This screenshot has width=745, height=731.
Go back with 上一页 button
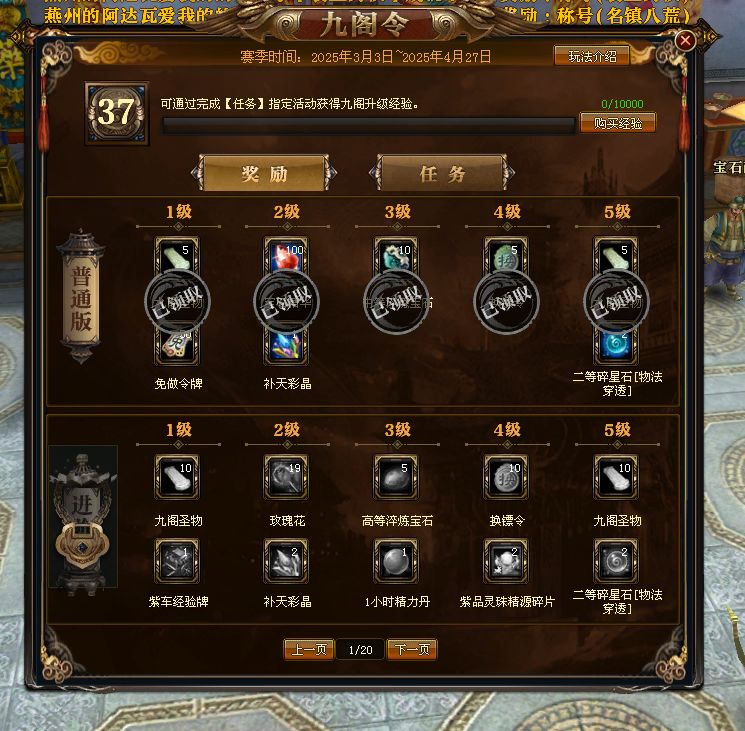(309, 649)
